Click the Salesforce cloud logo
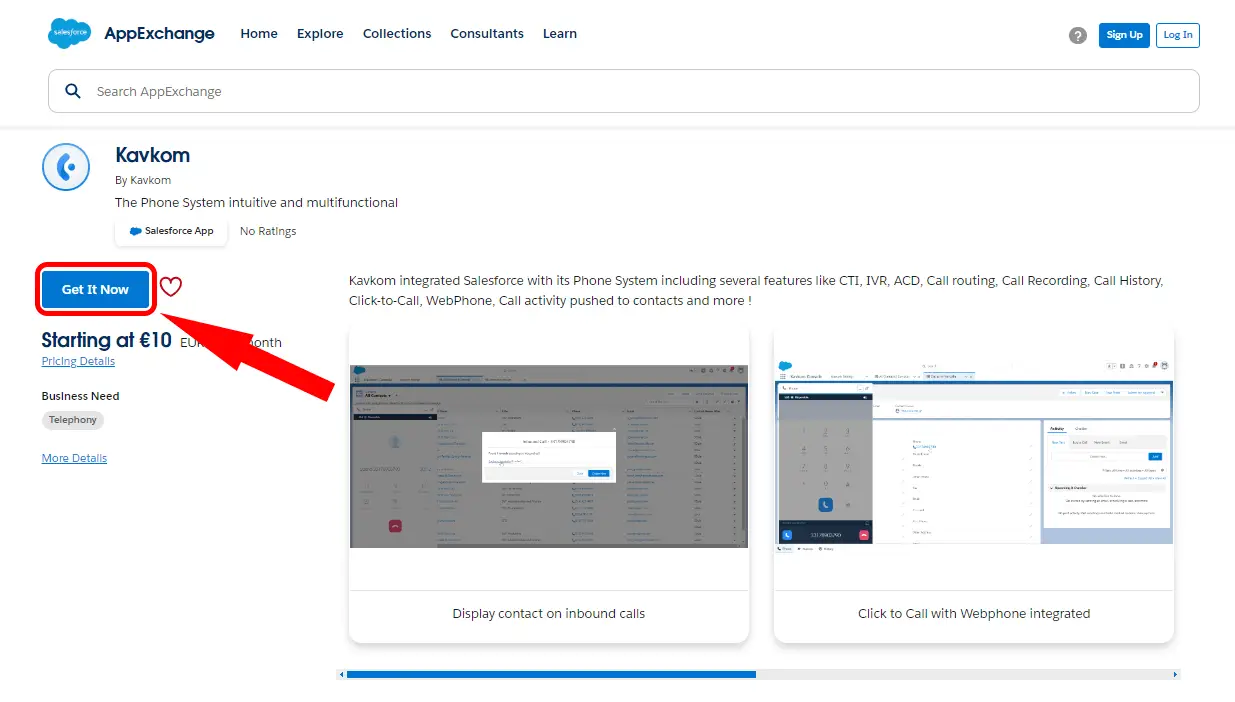1235x702 pixels. tap(69, 34)
